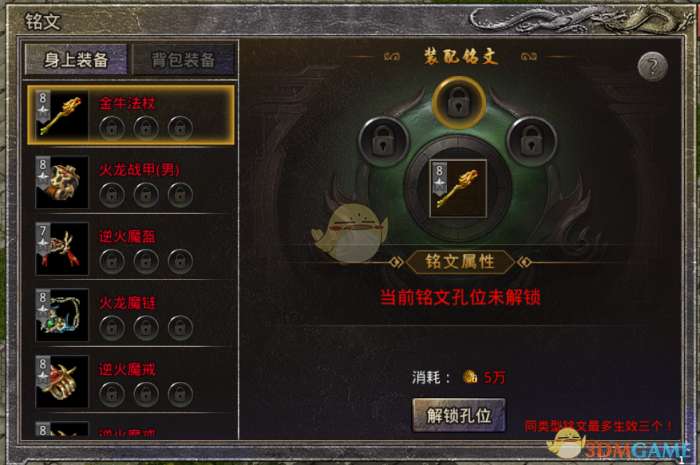Open the question mark help button

tap(652, 67)
